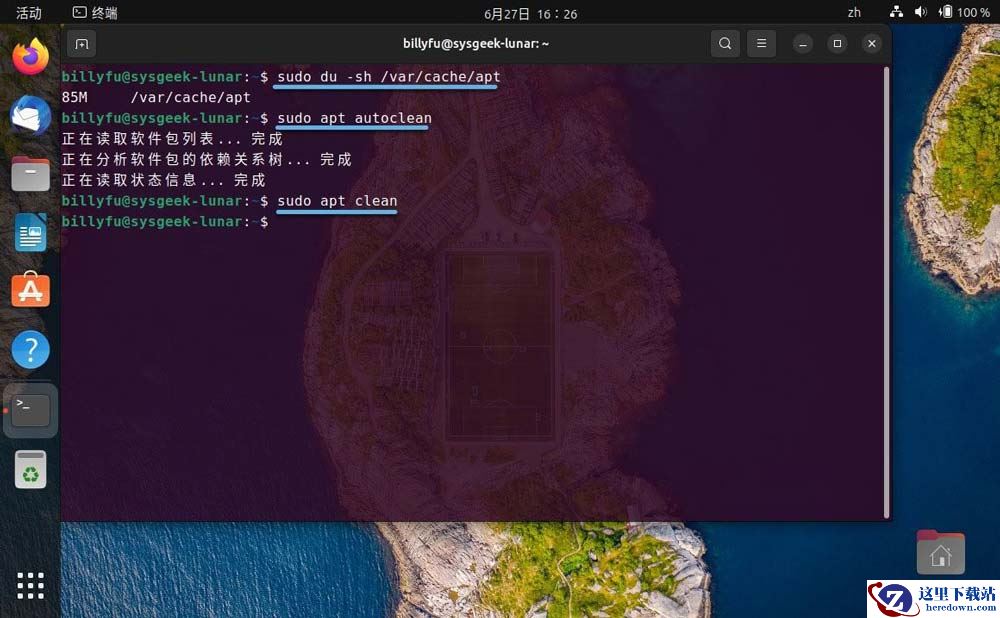This screenshot has height=618, width=1000.
Task: Click the volume speaker icon
Action: pos(920,12)
